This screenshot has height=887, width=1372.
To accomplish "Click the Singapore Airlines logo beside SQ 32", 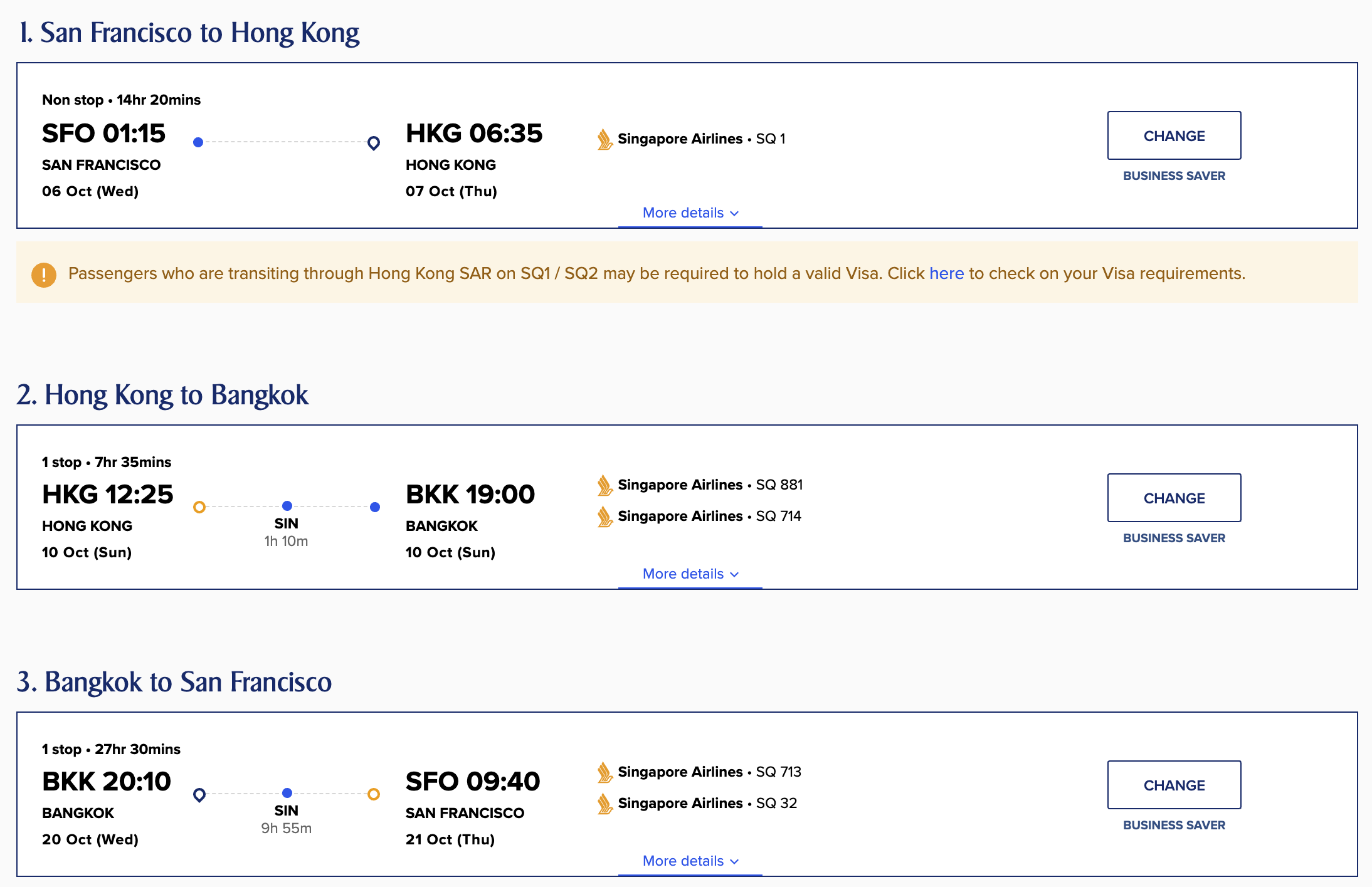I will [x=604, y=803].
